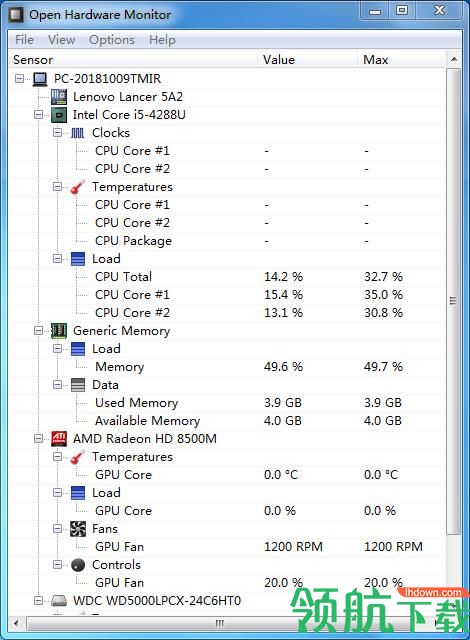Collapse the CPU Temperatures group
The height and width of the screenshot is (640, 470).
pyautogui.click(x=58, y=187)
